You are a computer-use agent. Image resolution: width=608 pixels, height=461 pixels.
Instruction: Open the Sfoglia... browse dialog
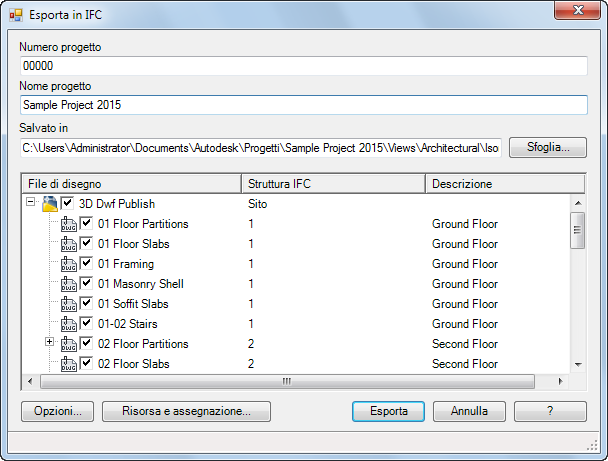pyautogui.click(x=548, y=147)
